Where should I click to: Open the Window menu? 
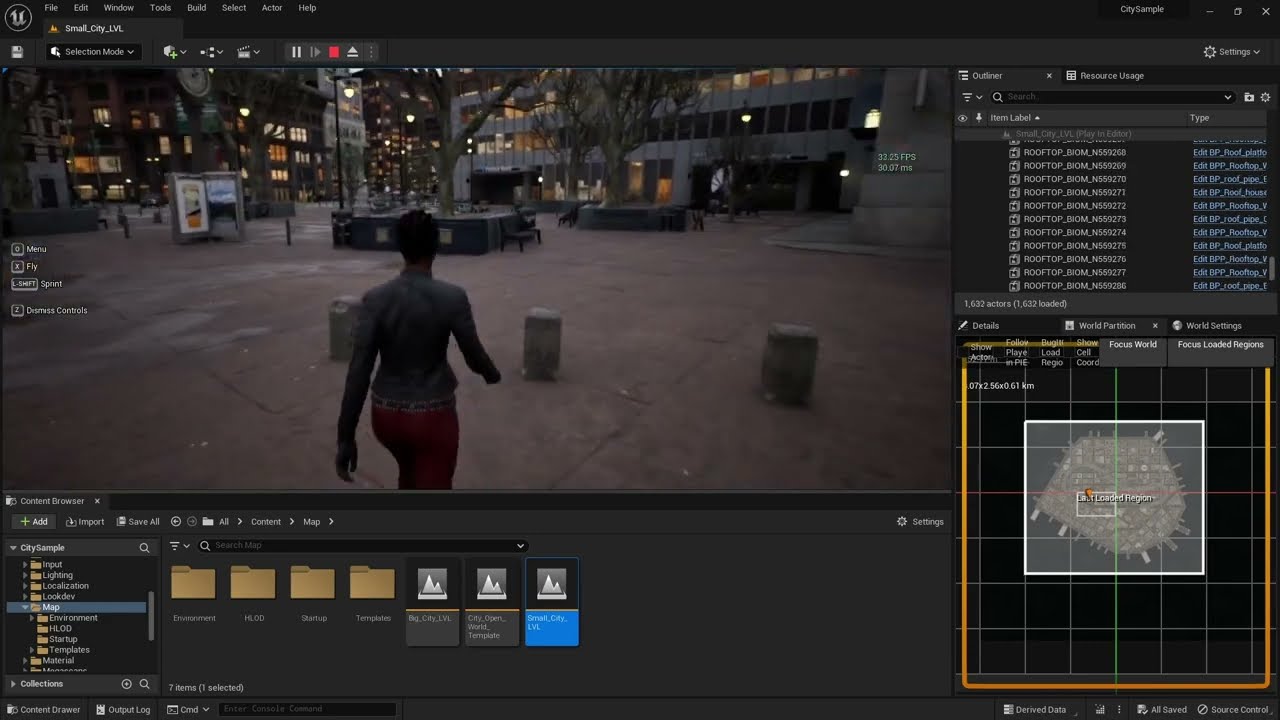click(x=119, y=8)
